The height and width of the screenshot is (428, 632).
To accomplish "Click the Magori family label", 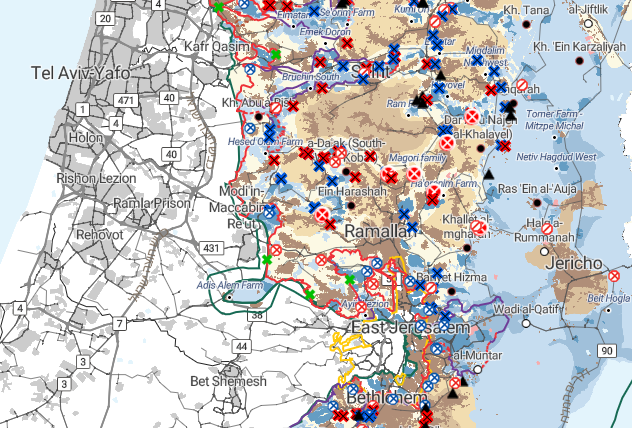I will 418,158.
